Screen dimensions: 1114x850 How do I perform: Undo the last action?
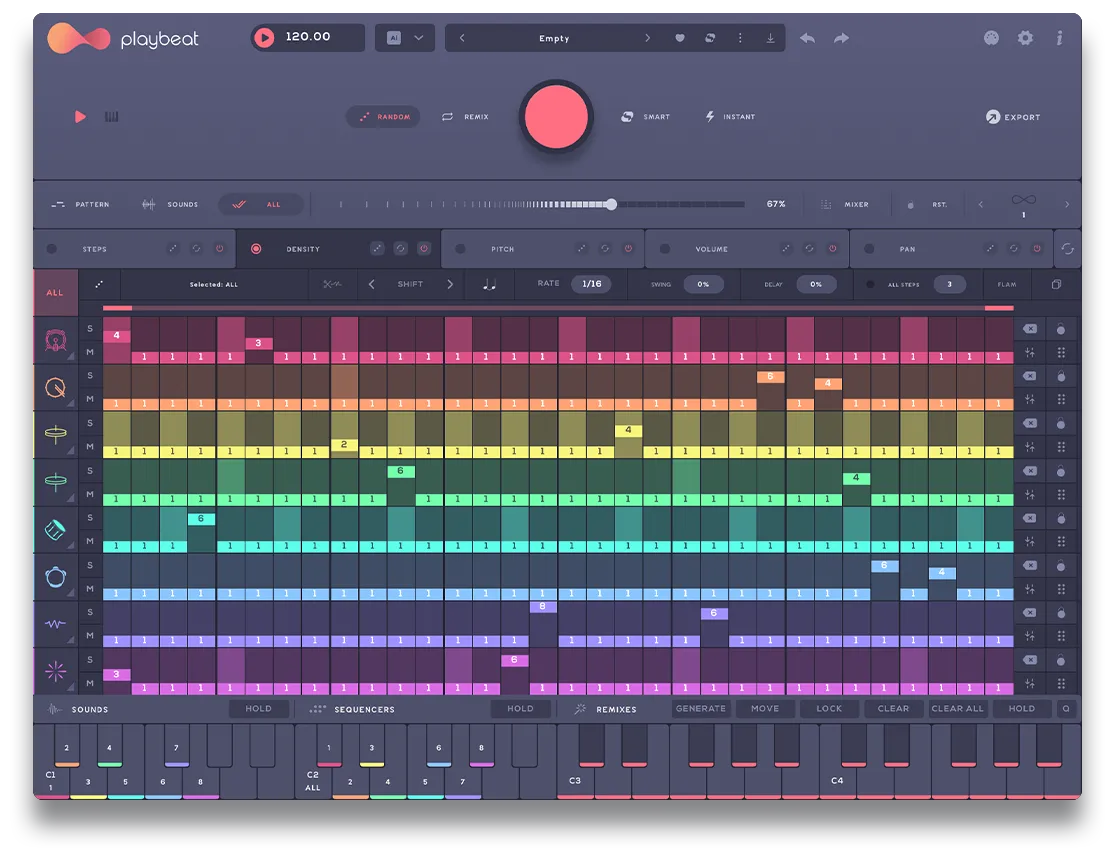pyautogui.click(x=808, y=38)
